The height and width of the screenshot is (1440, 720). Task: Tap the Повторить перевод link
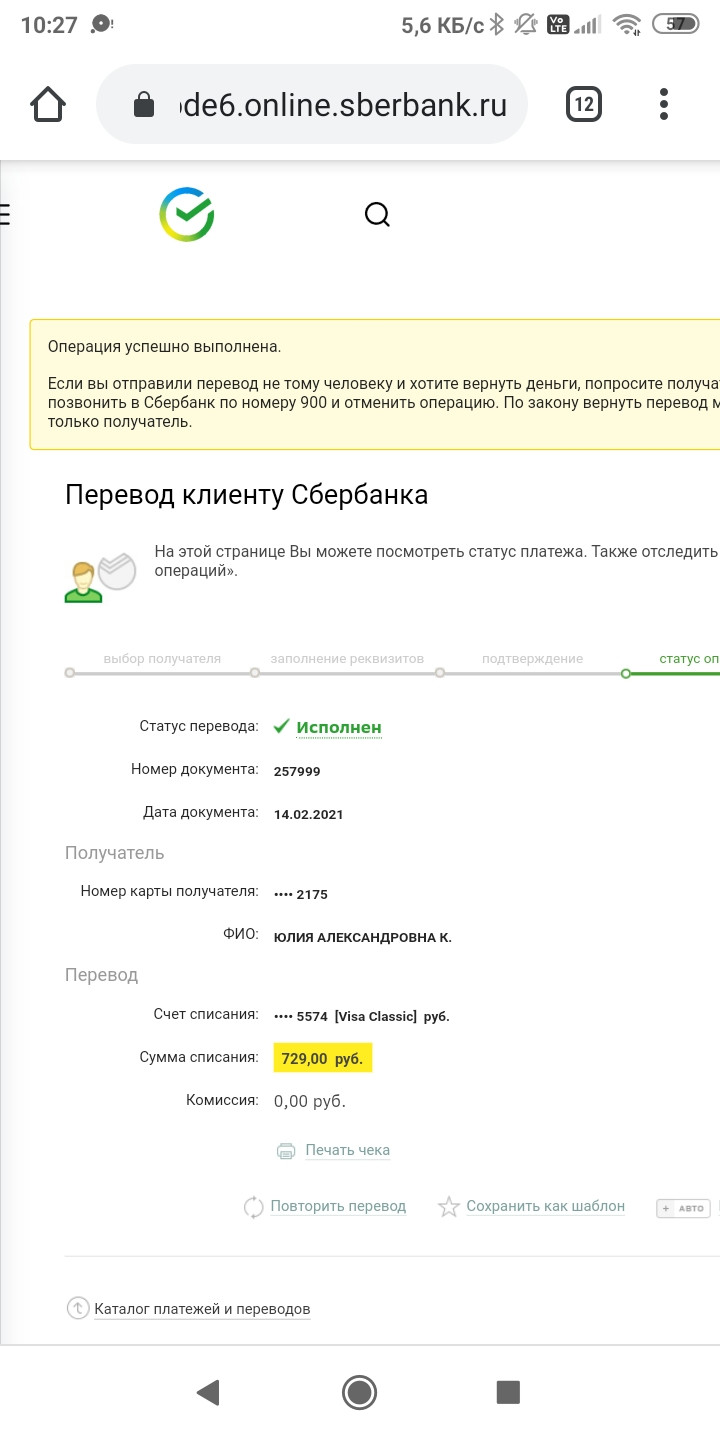pyautogui.click(x=338, y=1206)
